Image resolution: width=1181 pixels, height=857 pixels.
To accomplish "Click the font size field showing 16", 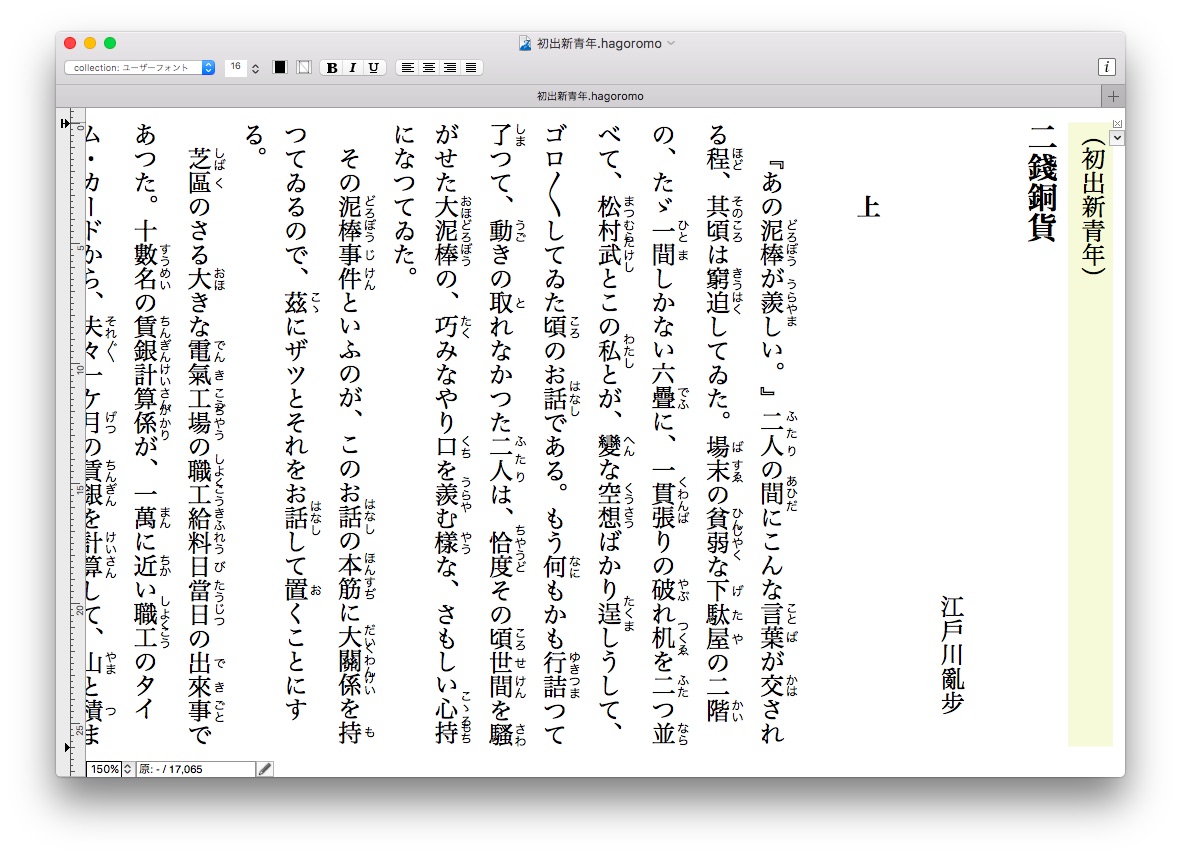I will pyautogui.click(x=236, y=67).
